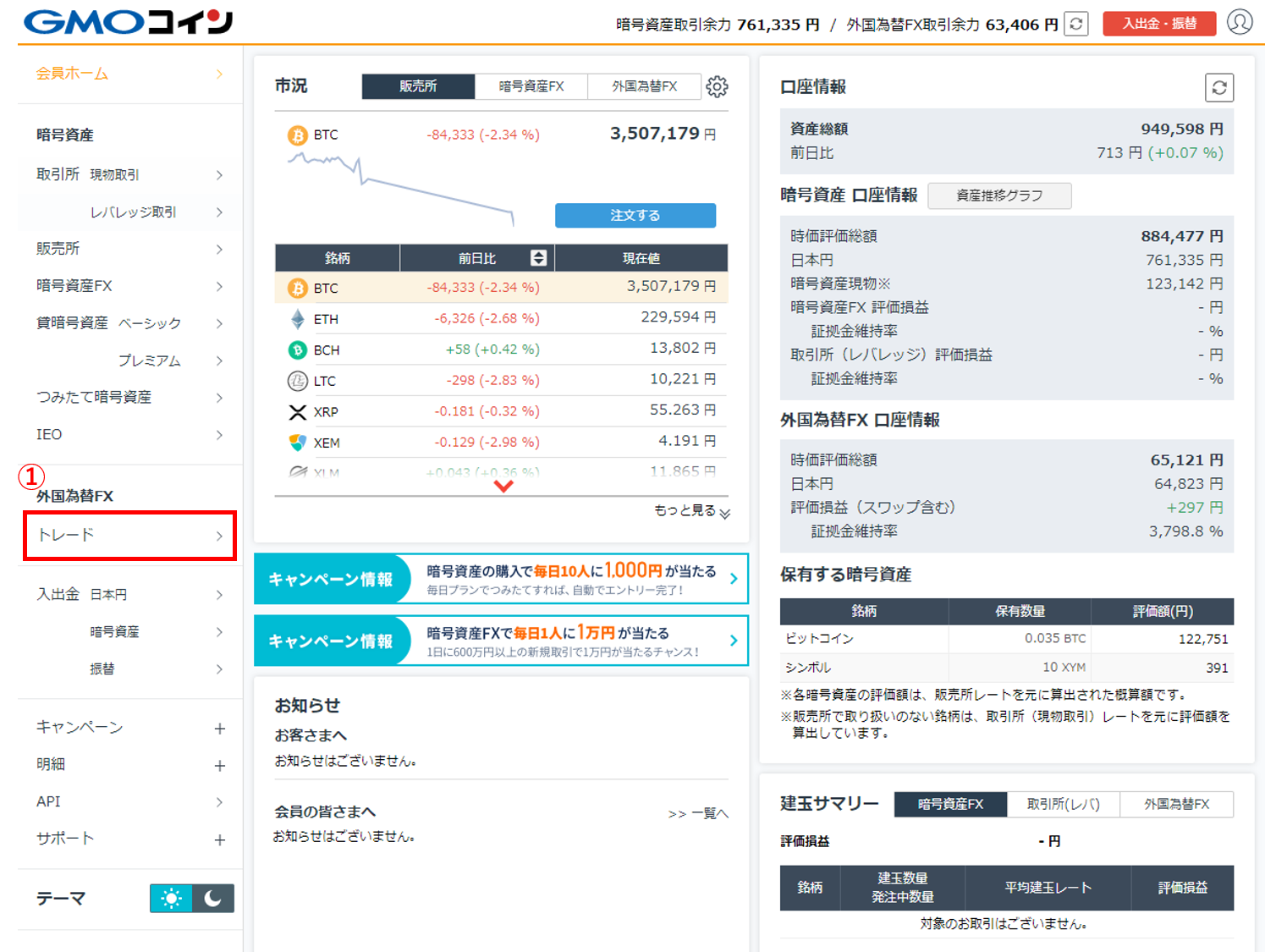Refresh the 口座情報 panel

[x=1218, y=88]
